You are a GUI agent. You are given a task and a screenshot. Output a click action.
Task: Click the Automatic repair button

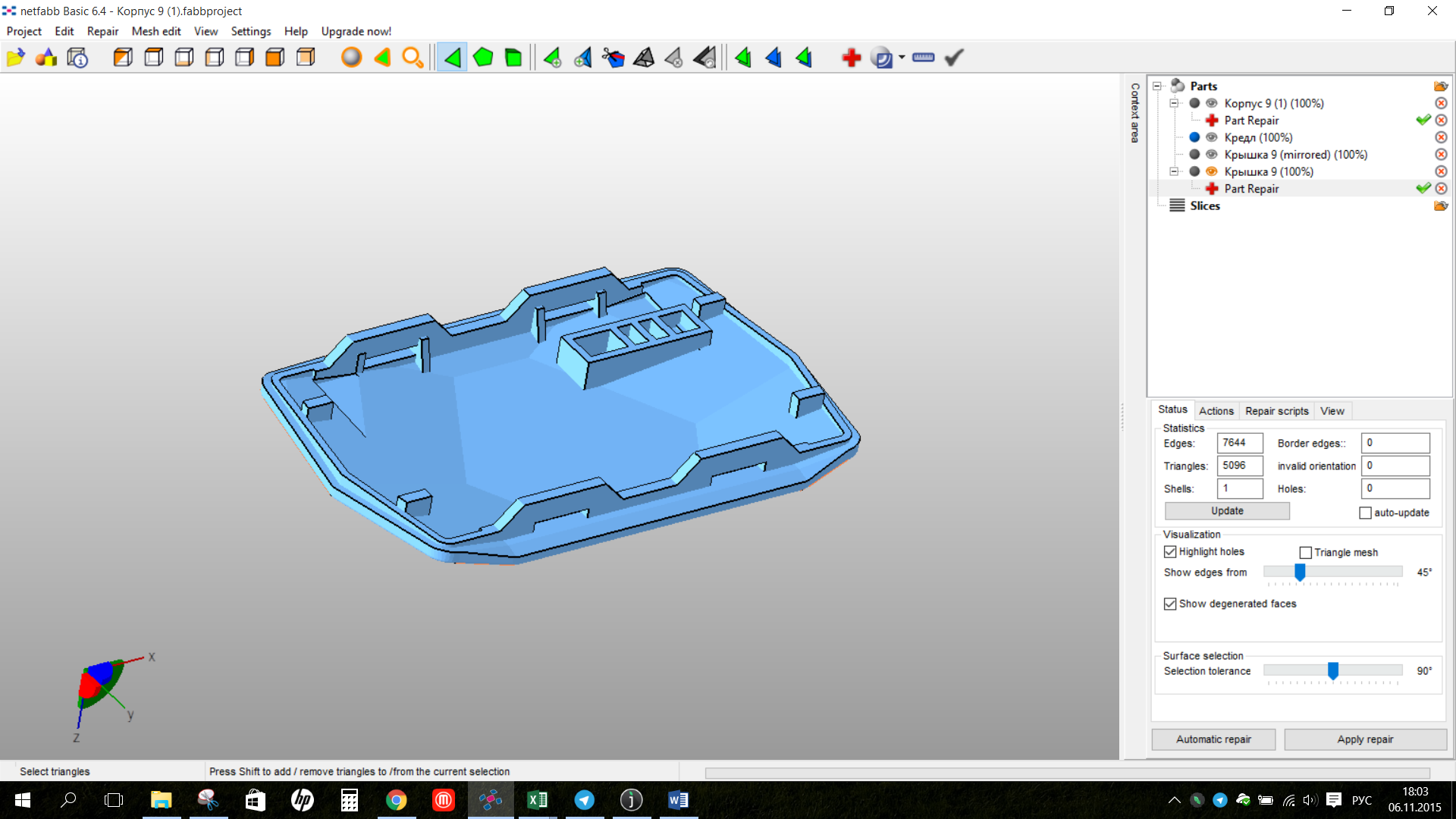click(1214, 739)
